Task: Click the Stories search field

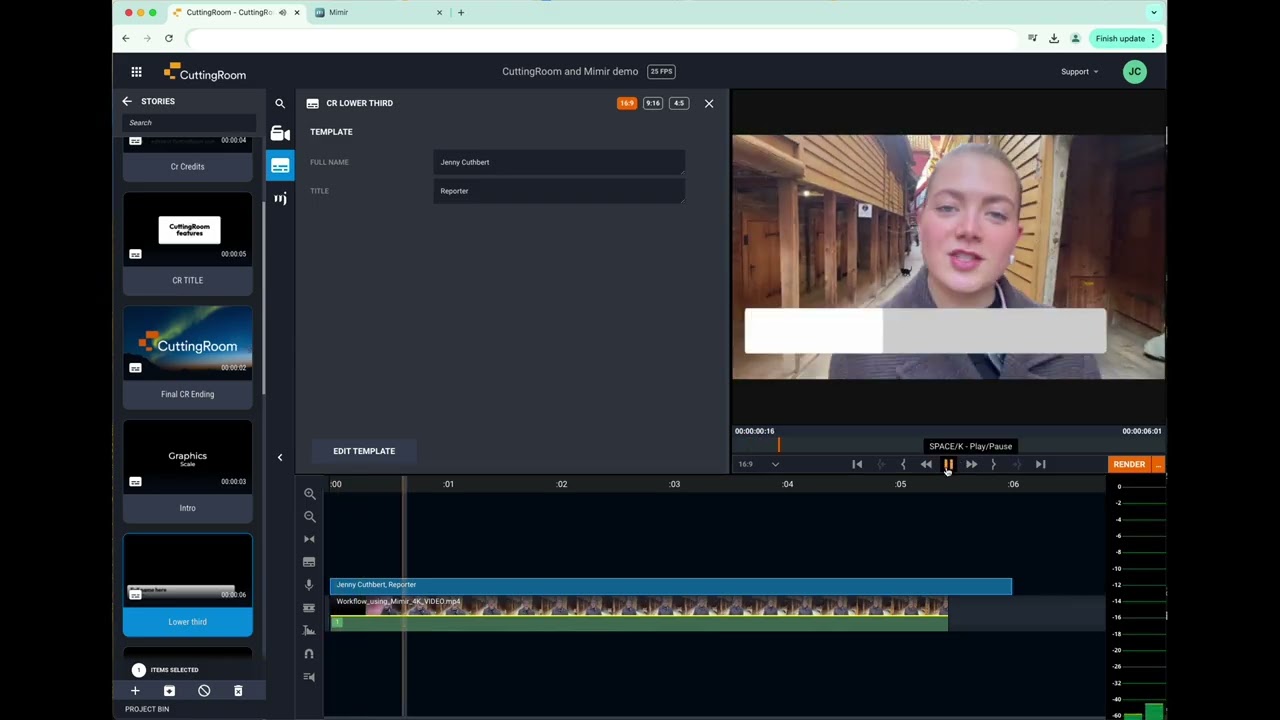Action: point(188,123)
